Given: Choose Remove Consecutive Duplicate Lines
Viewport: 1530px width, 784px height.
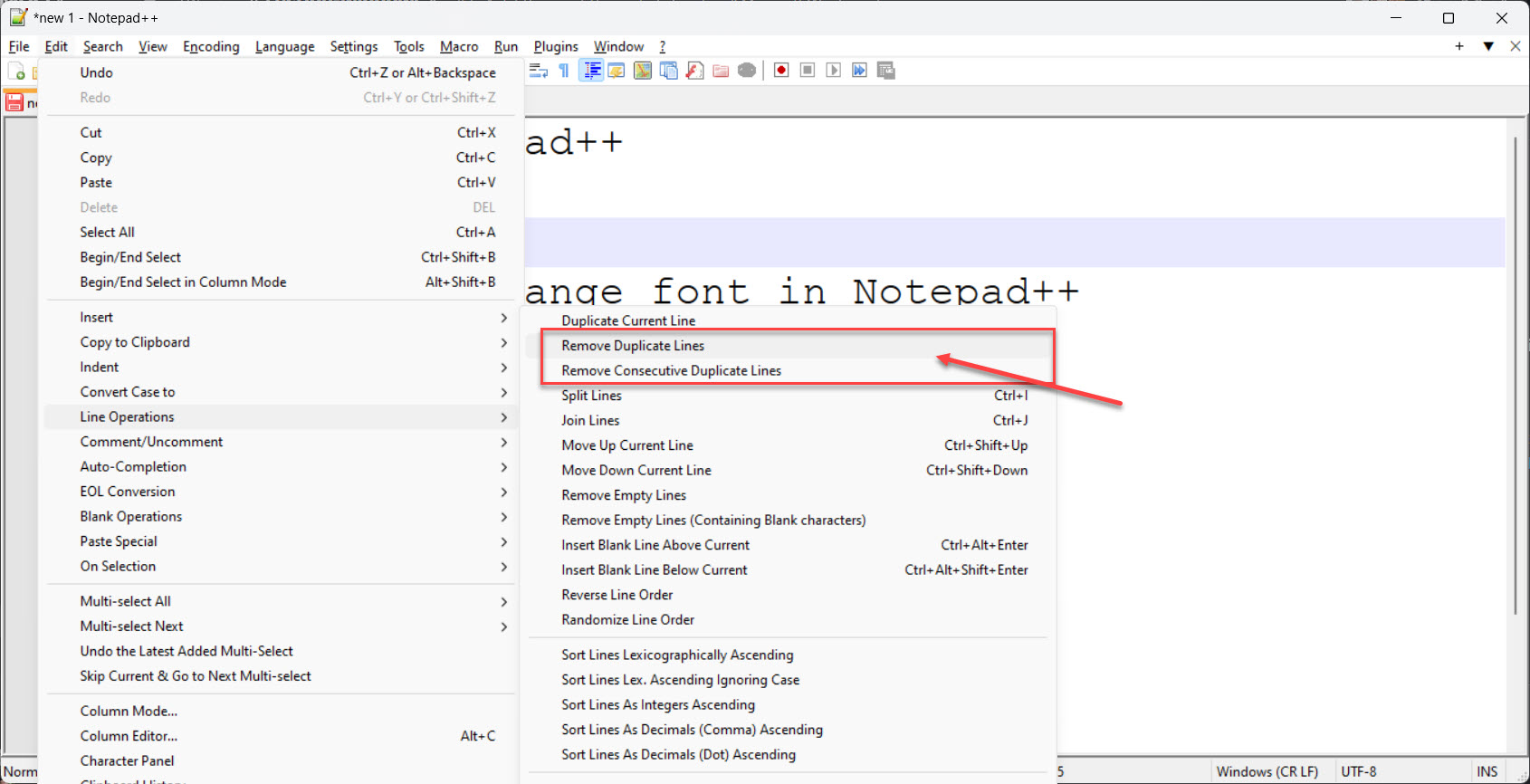Looking at the screenshot, I should [671, 370].
